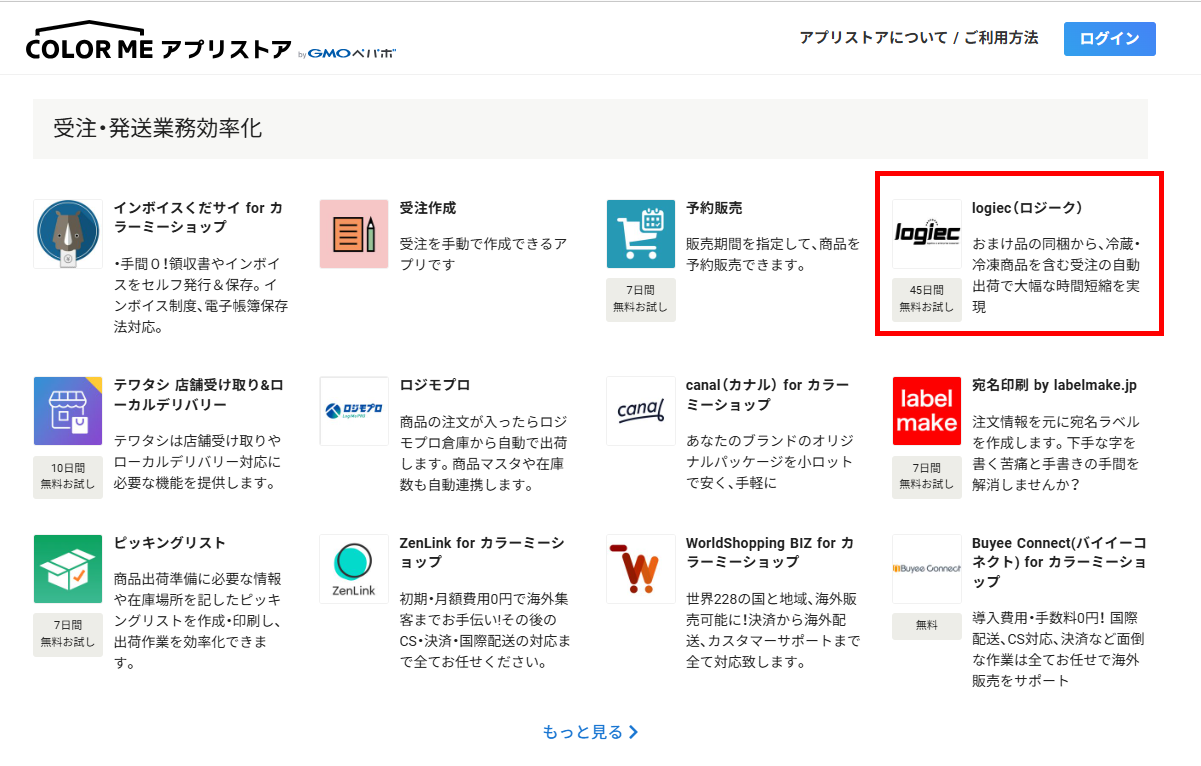Click the 7日間無料お試し badge under ピッキングリスト
Image resolution: width=1201 pixels, height=766 pixels.
[x=68, y=635]
